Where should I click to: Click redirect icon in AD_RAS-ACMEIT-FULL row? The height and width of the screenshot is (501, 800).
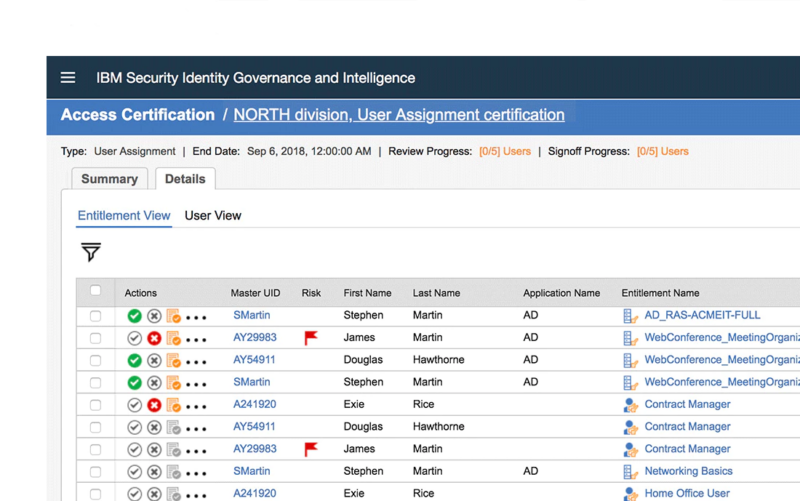pyautogui.click(x=173, y=316)
